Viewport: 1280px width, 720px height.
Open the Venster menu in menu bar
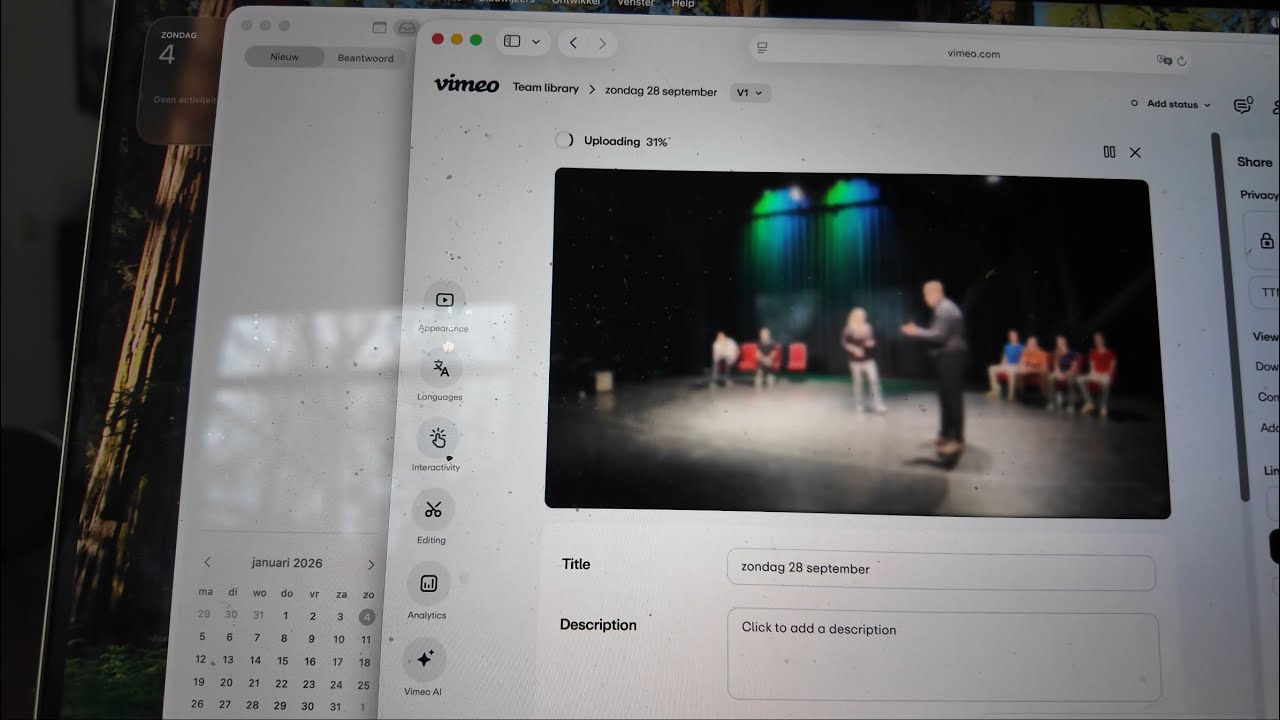(x=636, y=4)
